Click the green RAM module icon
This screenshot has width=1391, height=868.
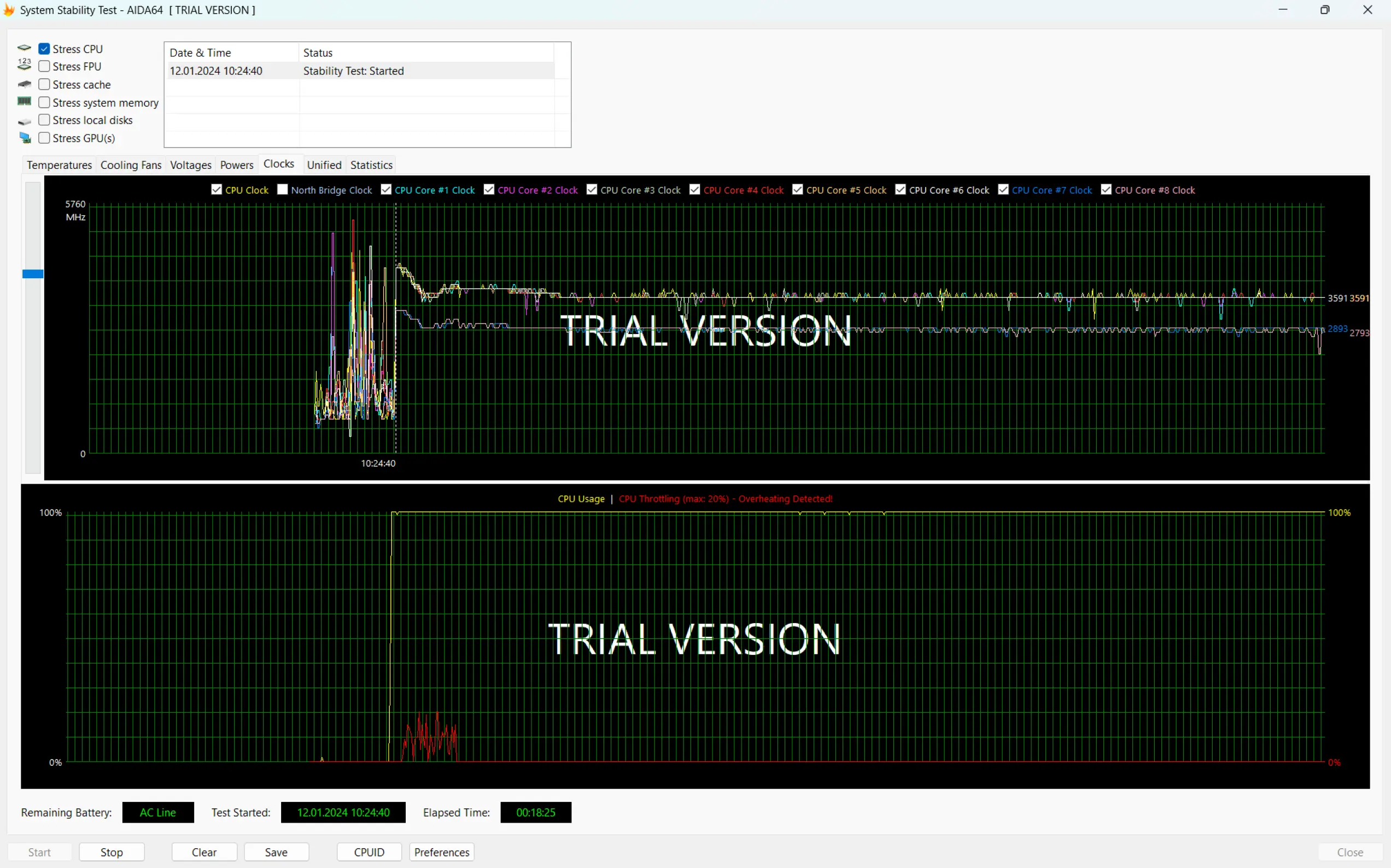(x=24, y=102)
